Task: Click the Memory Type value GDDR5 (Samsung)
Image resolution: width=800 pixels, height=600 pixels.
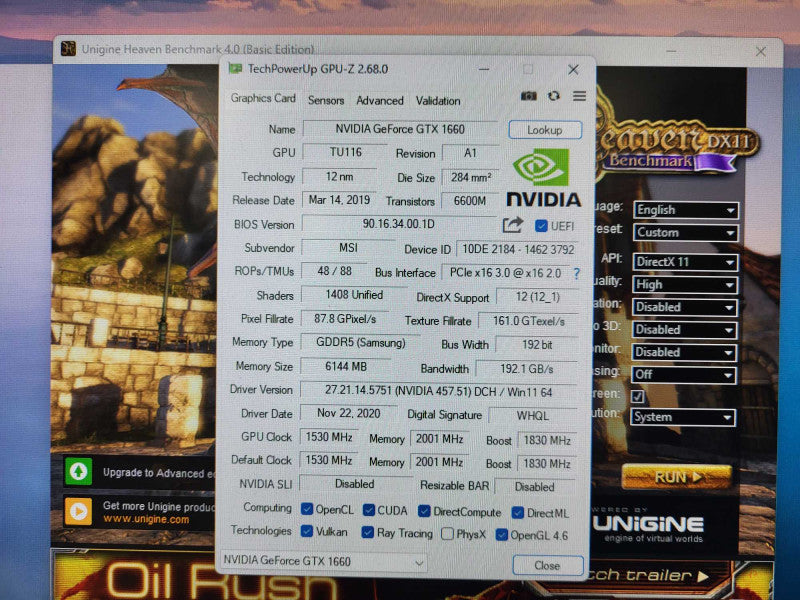Action: 360,342
